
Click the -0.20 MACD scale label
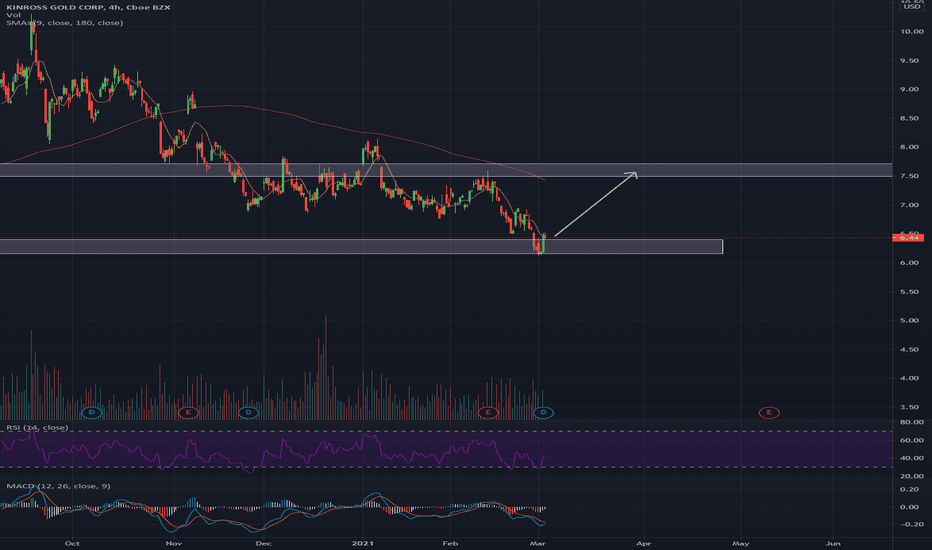[911, 524]
